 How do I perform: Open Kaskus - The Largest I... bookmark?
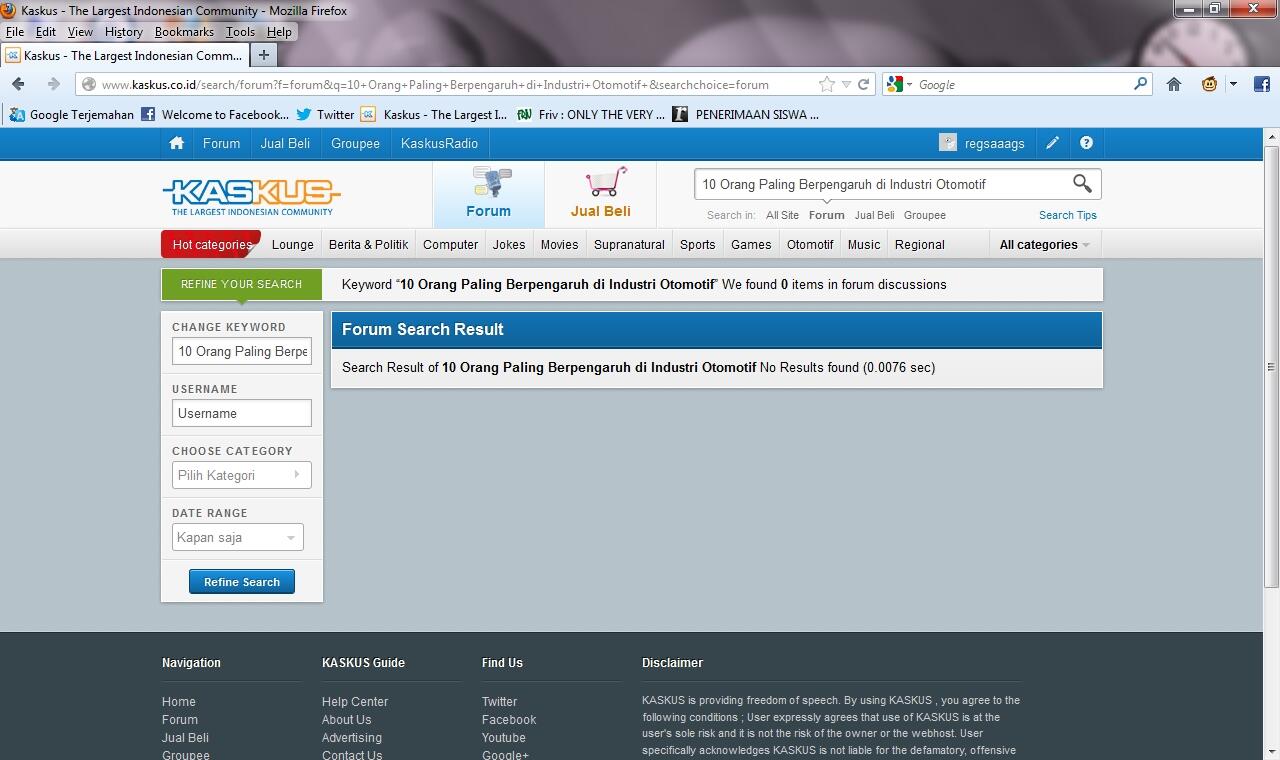[435, 114]
